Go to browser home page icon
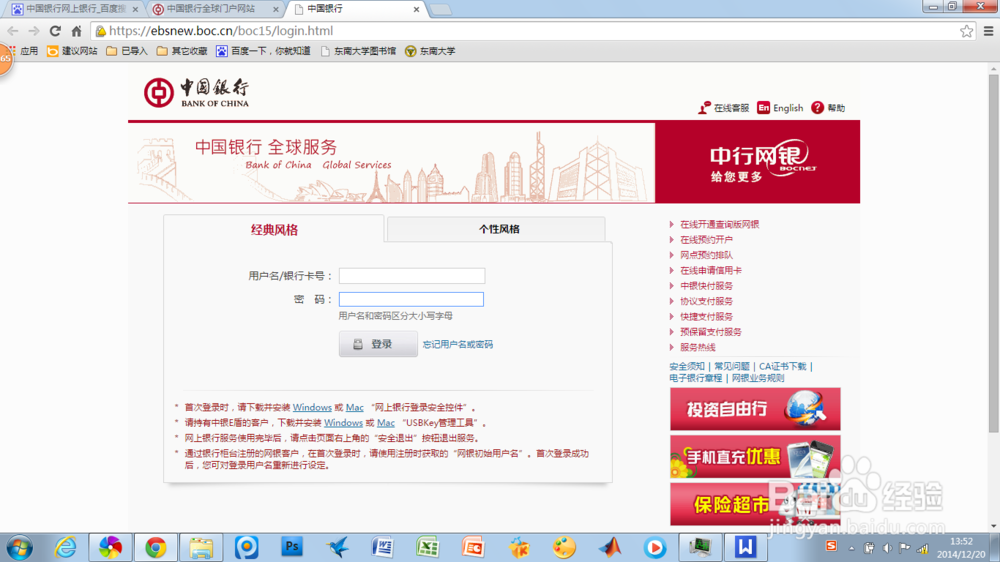 pyautogui.click(x=77, y=31)
